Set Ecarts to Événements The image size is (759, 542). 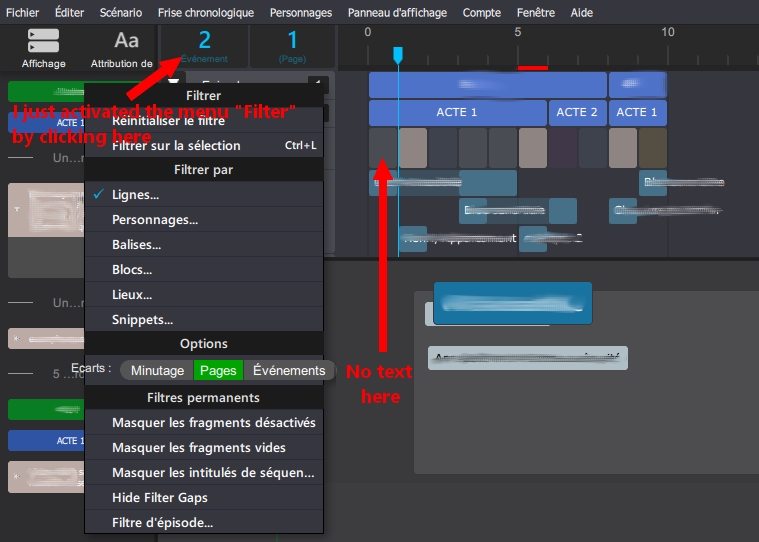click(289, 370)
